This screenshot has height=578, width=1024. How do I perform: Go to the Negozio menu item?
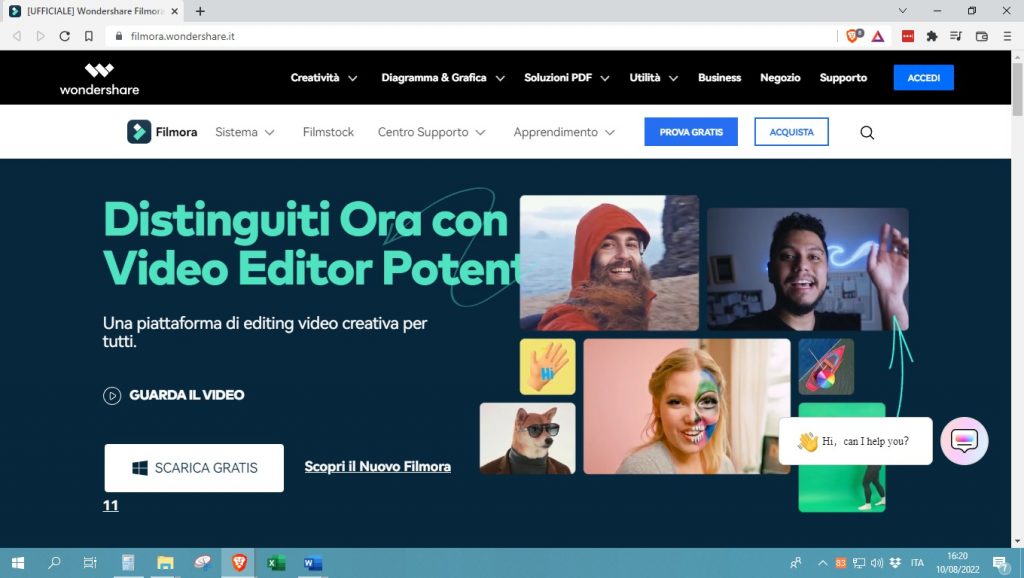(780, 78)
